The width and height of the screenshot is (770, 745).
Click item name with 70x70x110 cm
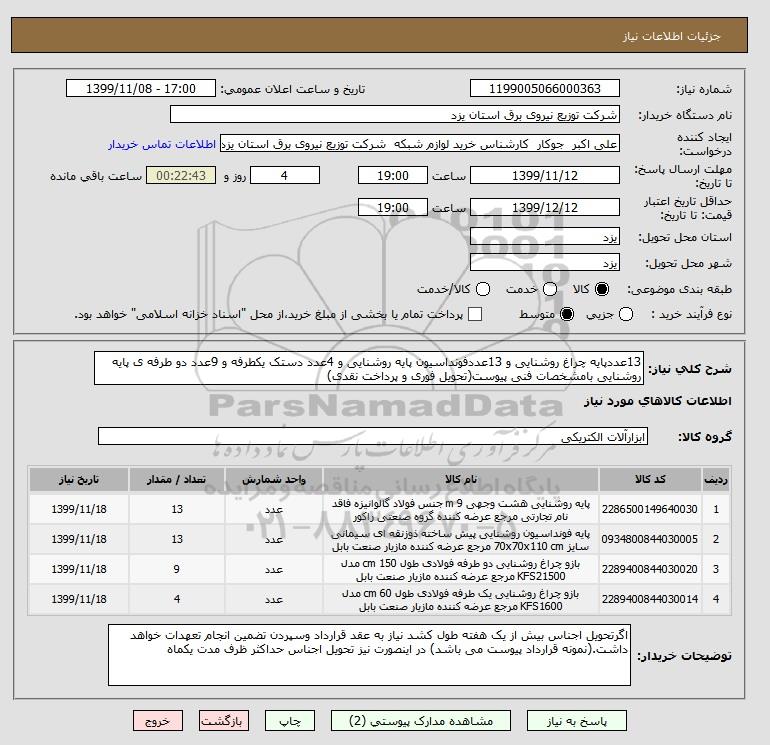461,540
